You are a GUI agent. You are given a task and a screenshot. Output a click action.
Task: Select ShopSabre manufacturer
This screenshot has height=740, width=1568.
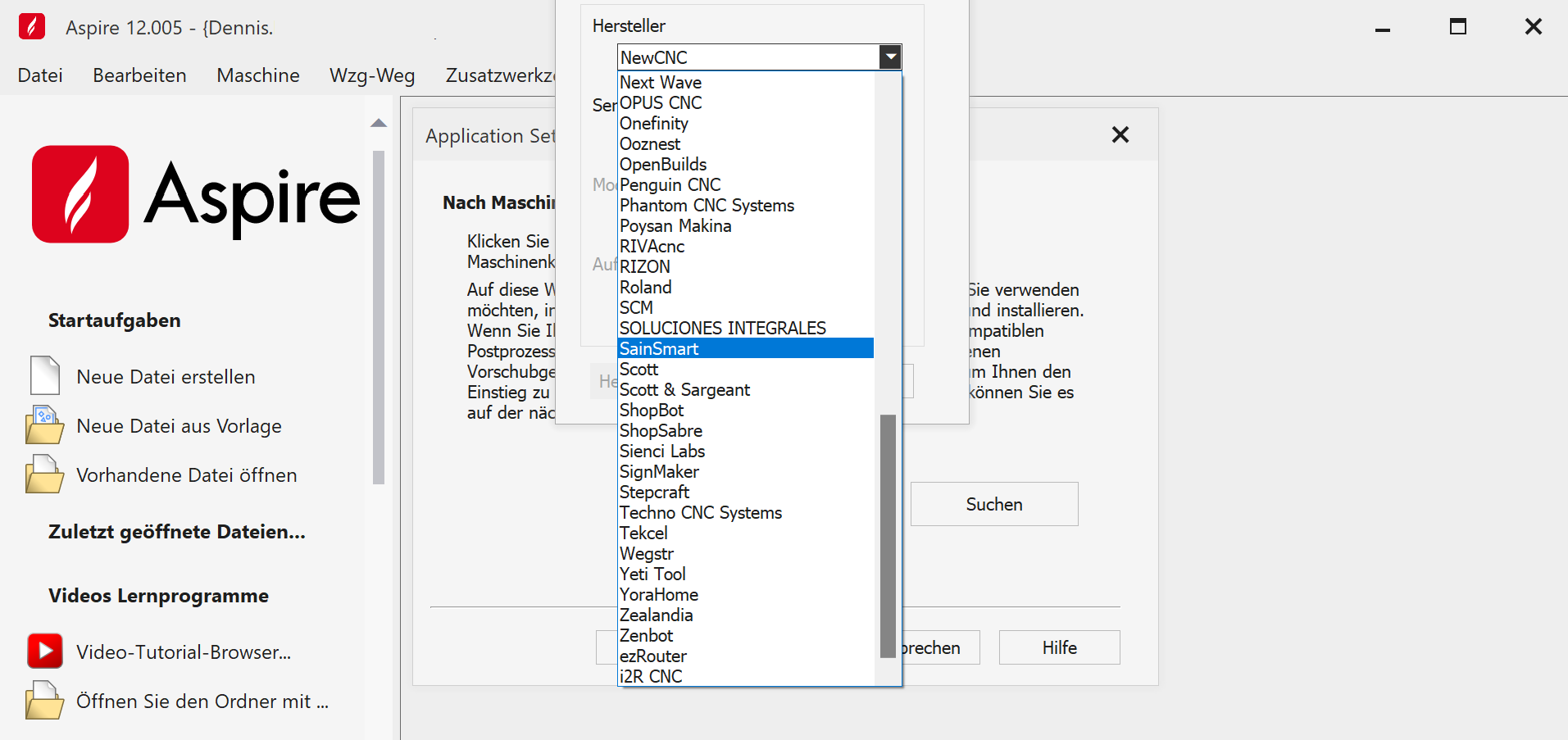coord(746,430)
